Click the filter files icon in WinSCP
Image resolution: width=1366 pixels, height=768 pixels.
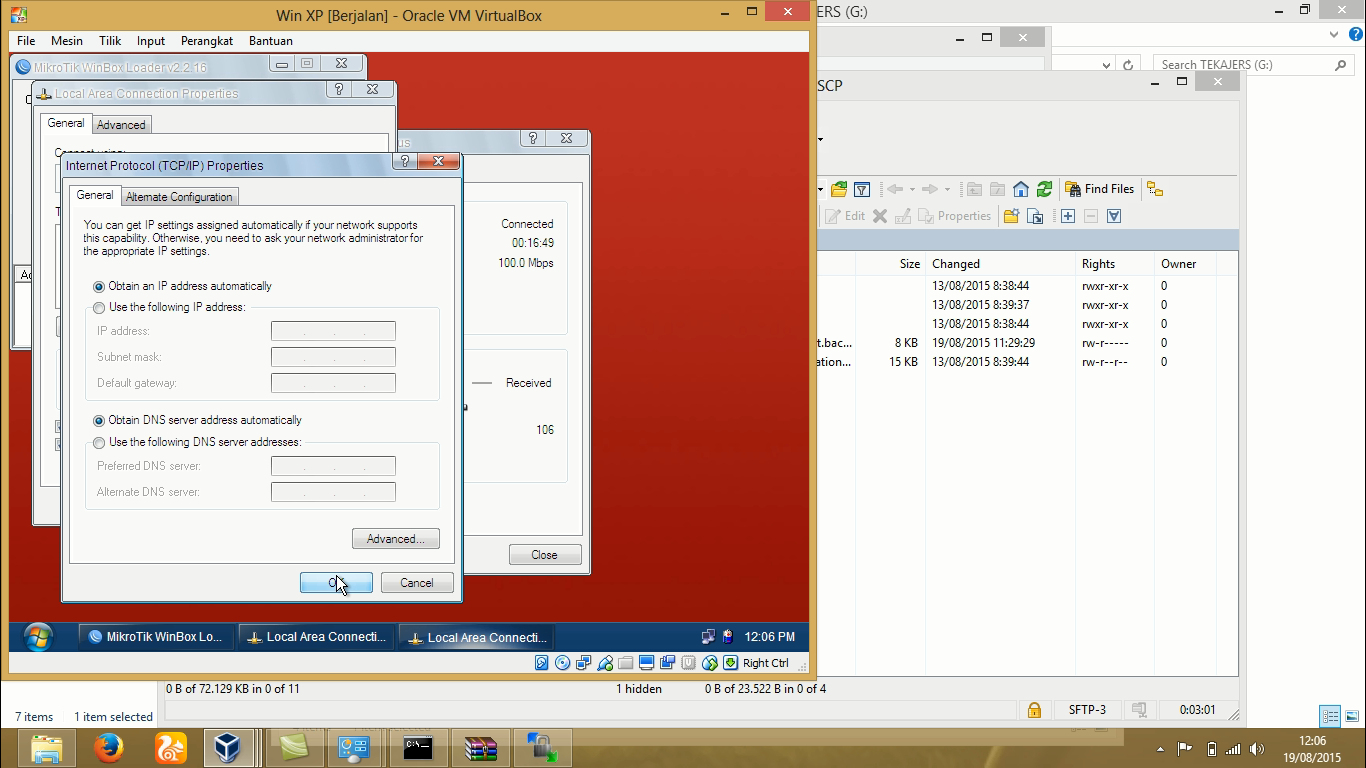[x=862, y=189]
